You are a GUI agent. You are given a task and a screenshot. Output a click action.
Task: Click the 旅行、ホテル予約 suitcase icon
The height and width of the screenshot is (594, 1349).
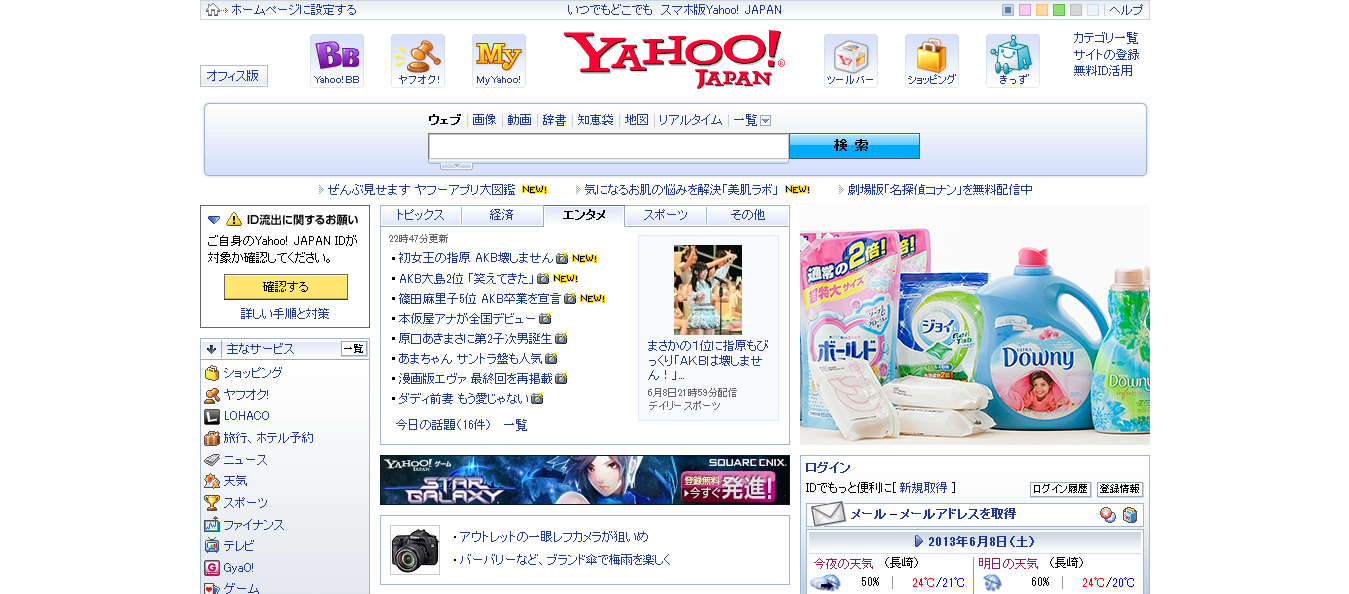(212, 438)
